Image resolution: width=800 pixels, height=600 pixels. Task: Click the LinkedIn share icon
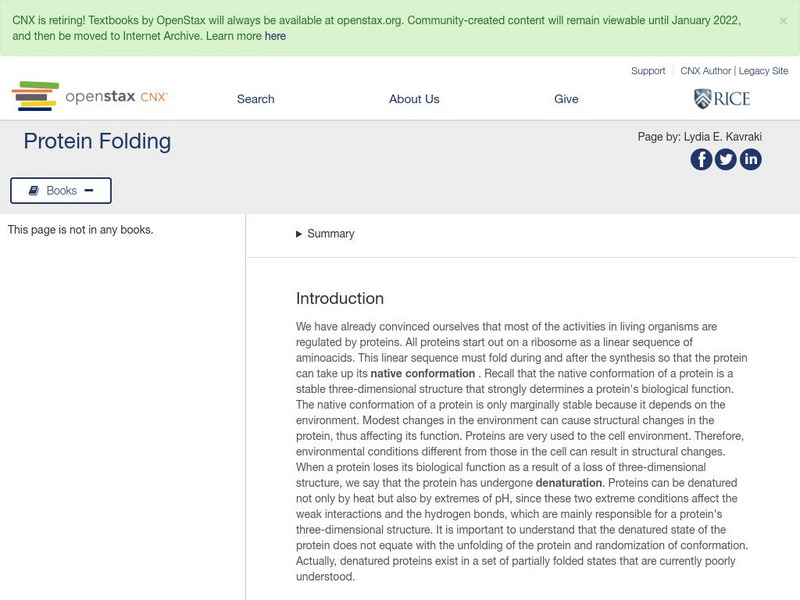(750, 159)
